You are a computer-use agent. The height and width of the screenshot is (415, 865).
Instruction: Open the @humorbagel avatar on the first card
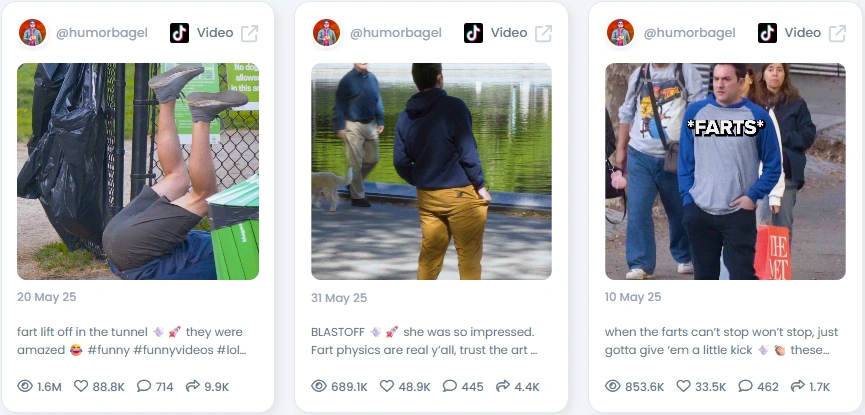click(x=32, y=33)
